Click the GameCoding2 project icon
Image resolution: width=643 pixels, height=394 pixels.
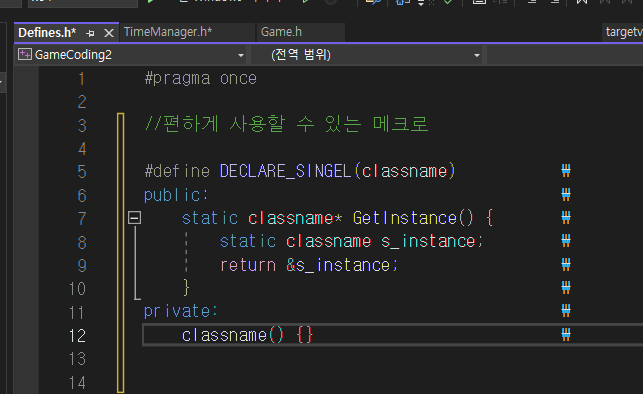25,55
